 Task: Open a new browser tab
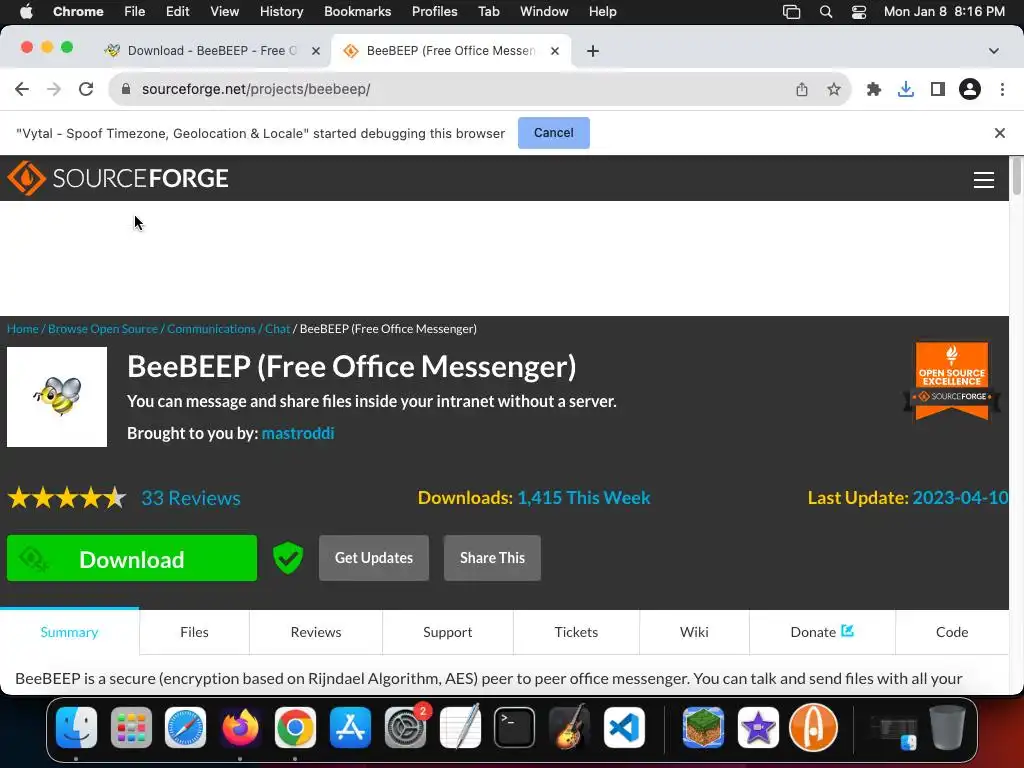click(593, 51)
